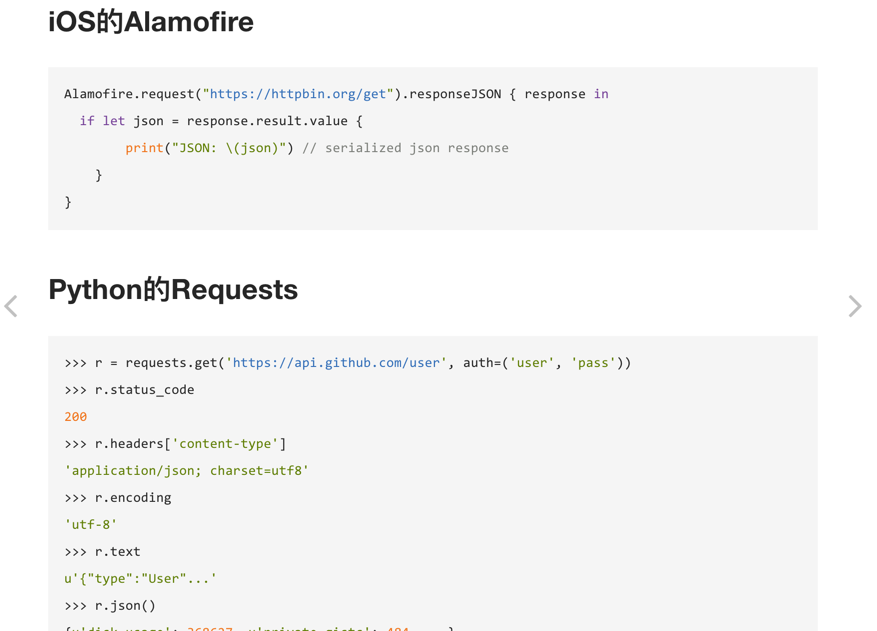Click the httpbin.org/get URL in code
This screenshot has width=877, height=631.
click(298, 94)
